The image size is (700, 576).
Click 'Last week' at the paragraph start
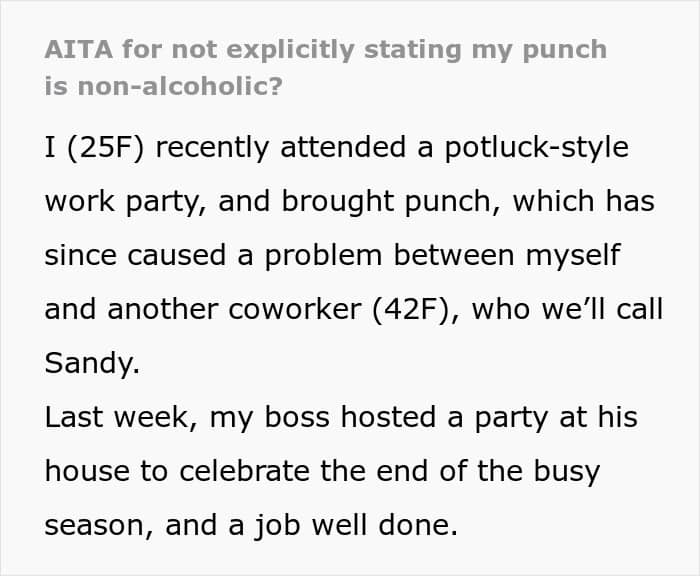[x=117, y=417]
